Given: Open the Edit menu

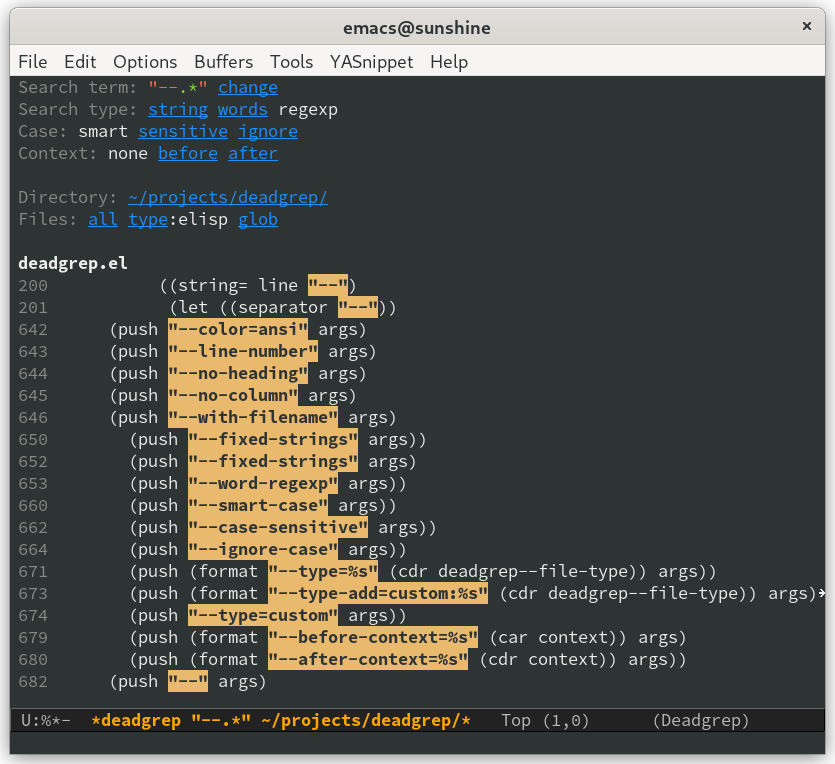Looking at the screenshot, I should [x=80, y=62].
